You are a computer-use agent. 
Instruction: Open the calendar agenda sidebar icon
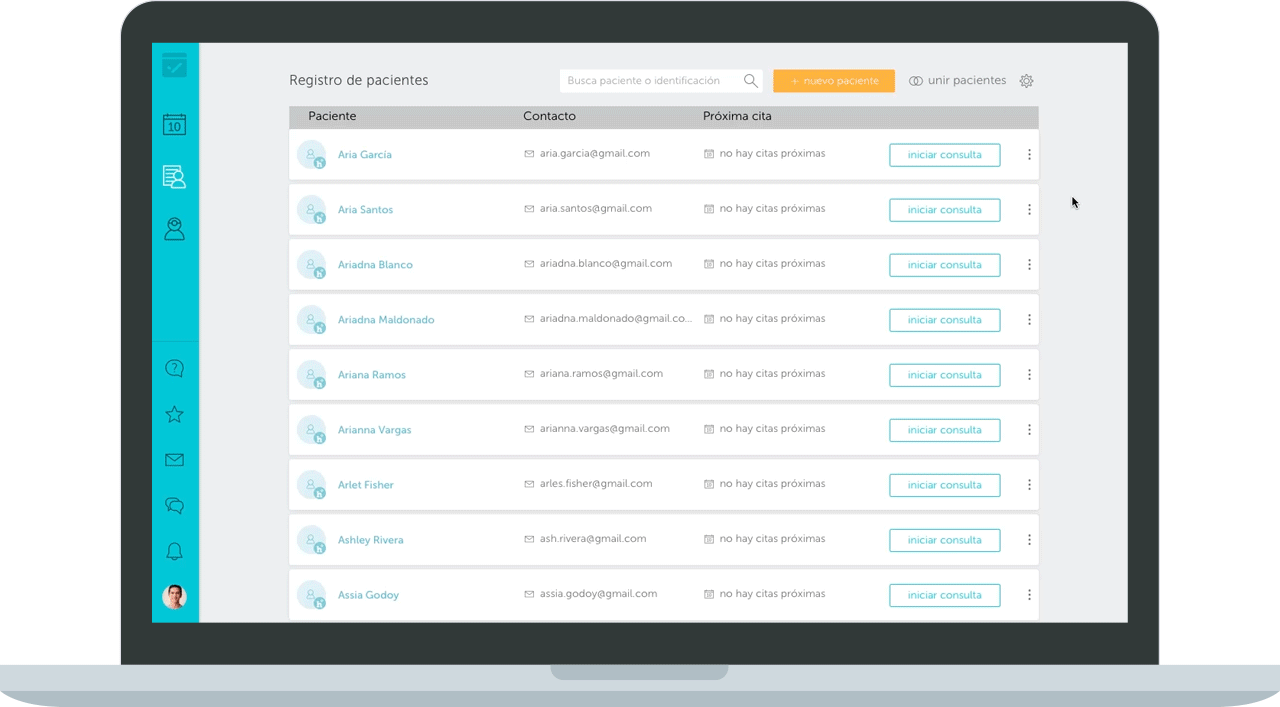(174, 124)
